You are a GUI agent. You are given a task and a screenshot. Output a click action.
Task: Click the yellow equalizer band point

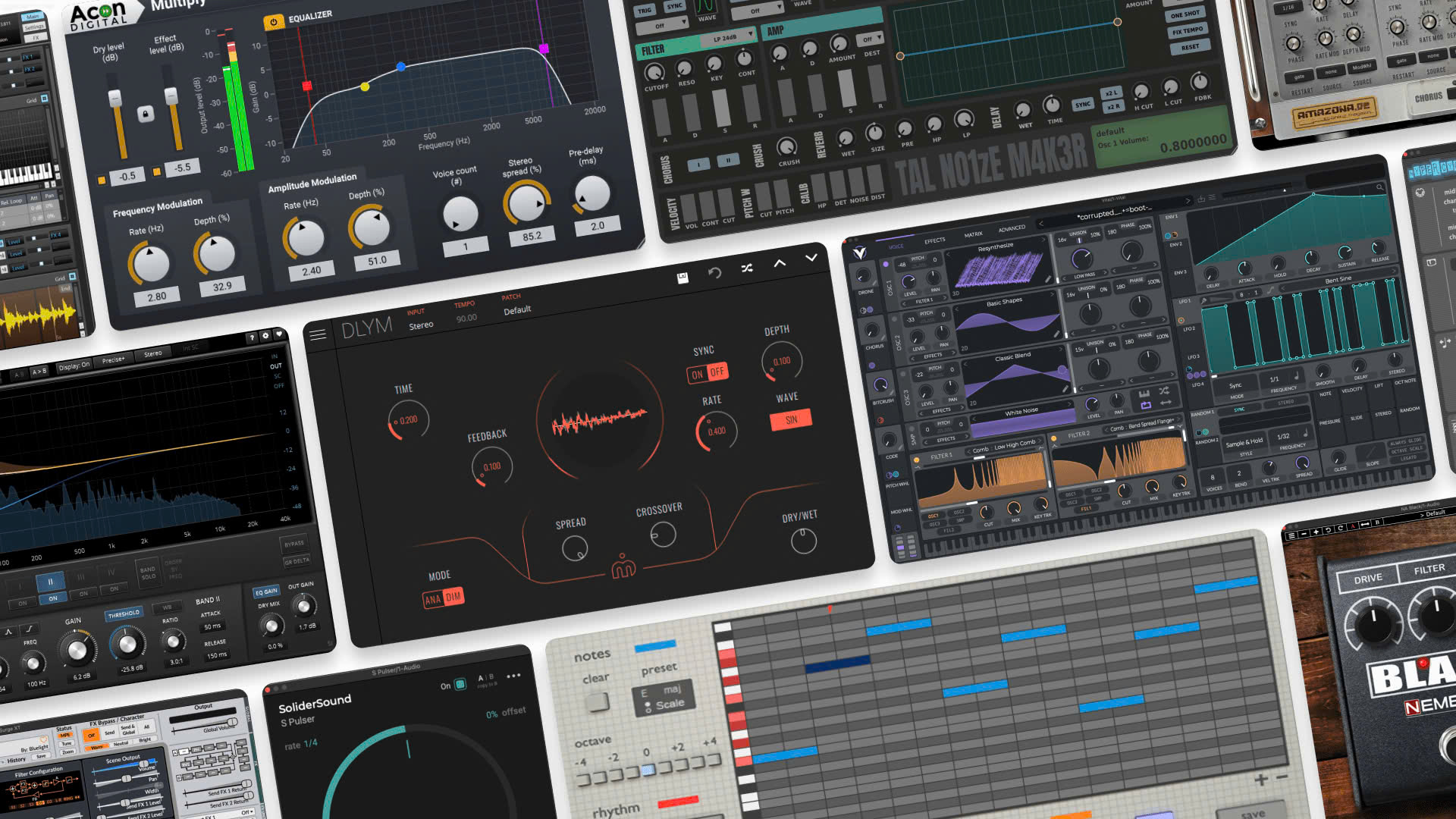pos(365,86)
